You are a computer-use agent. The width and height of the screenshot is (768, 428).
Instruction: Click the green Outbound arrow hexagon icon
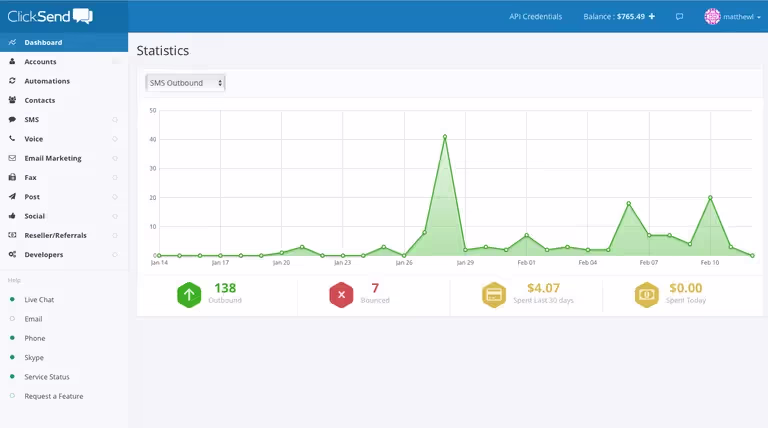[190, 294]
